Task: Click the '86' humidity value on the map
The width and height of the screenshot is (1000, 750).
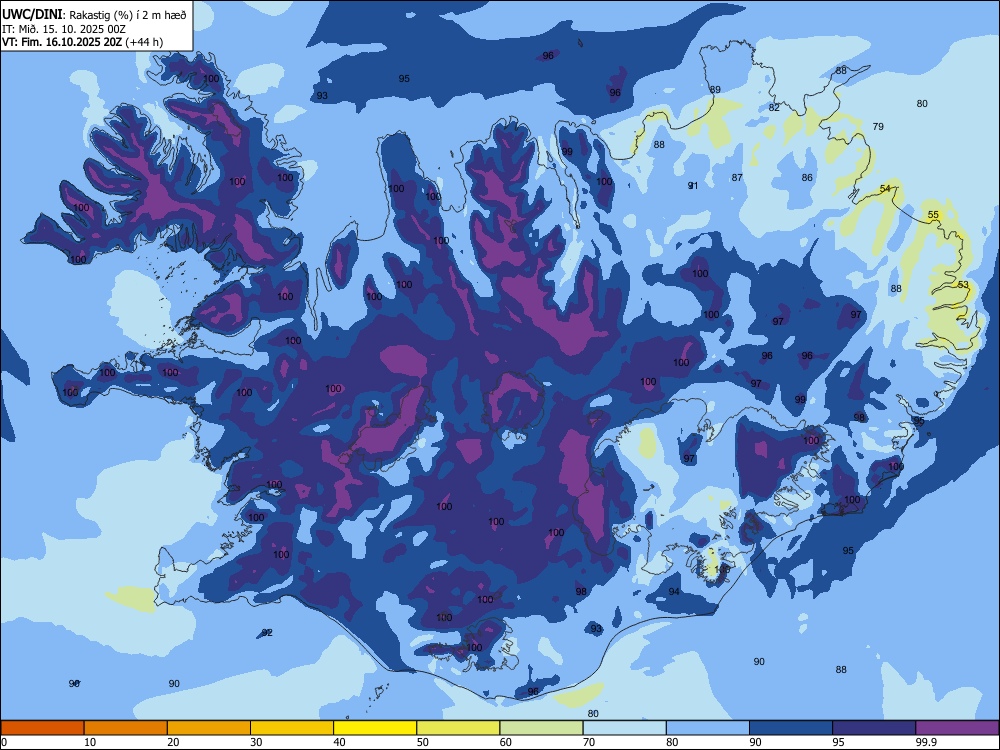Action: [807, 177]
